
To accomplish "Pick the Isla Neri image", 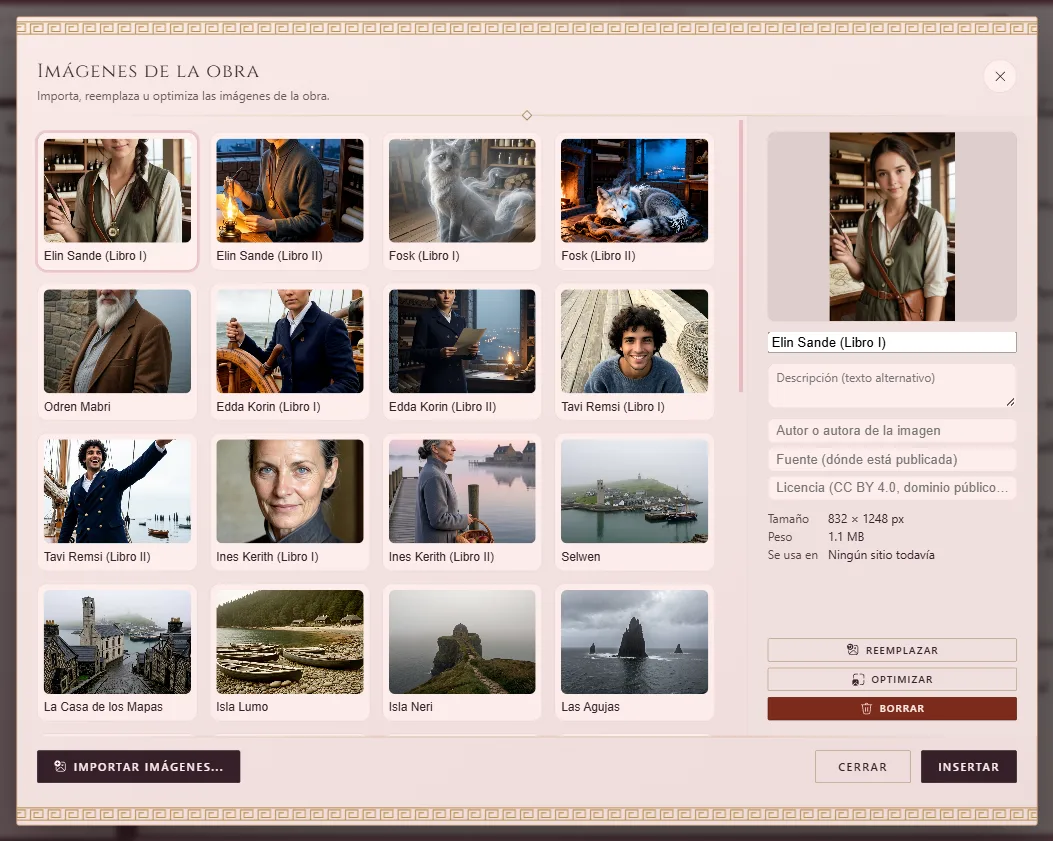I will 462,652.
